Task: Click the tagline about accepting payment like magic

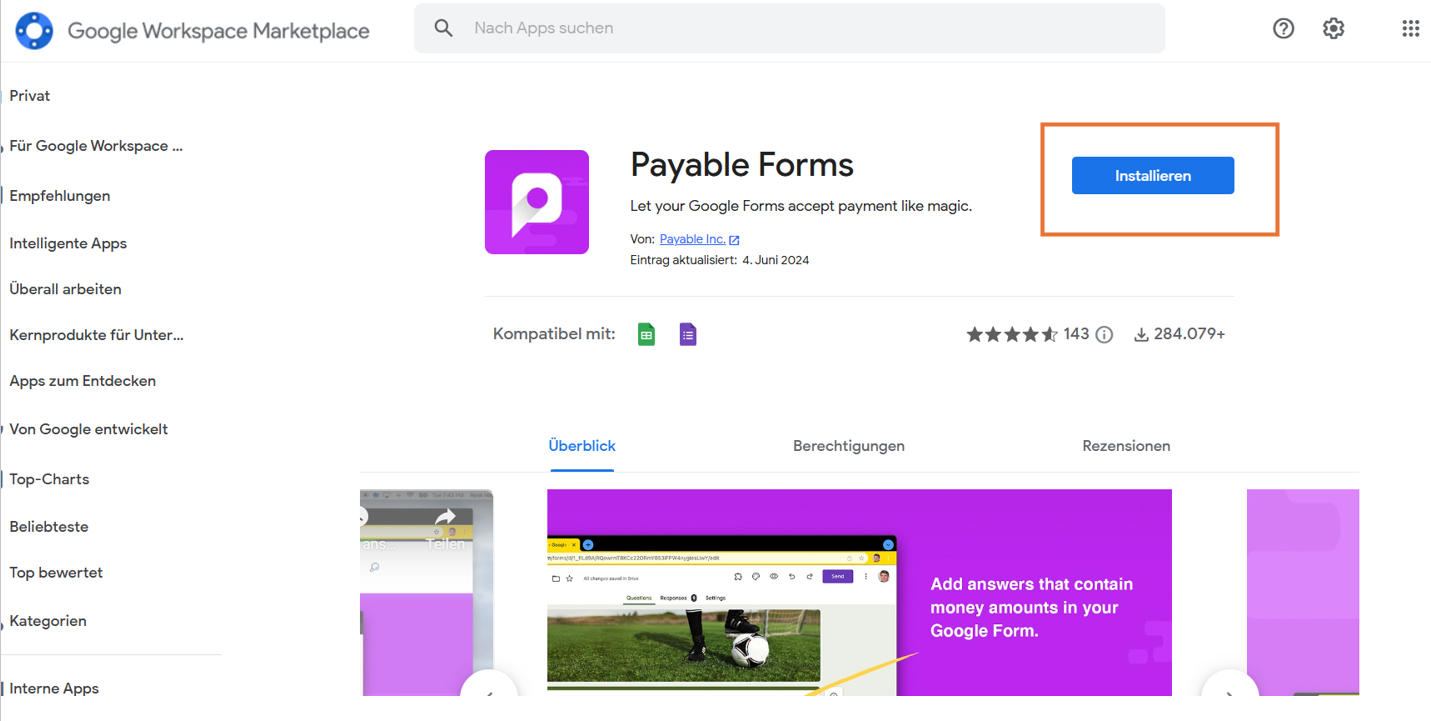Action: [801, 206]
